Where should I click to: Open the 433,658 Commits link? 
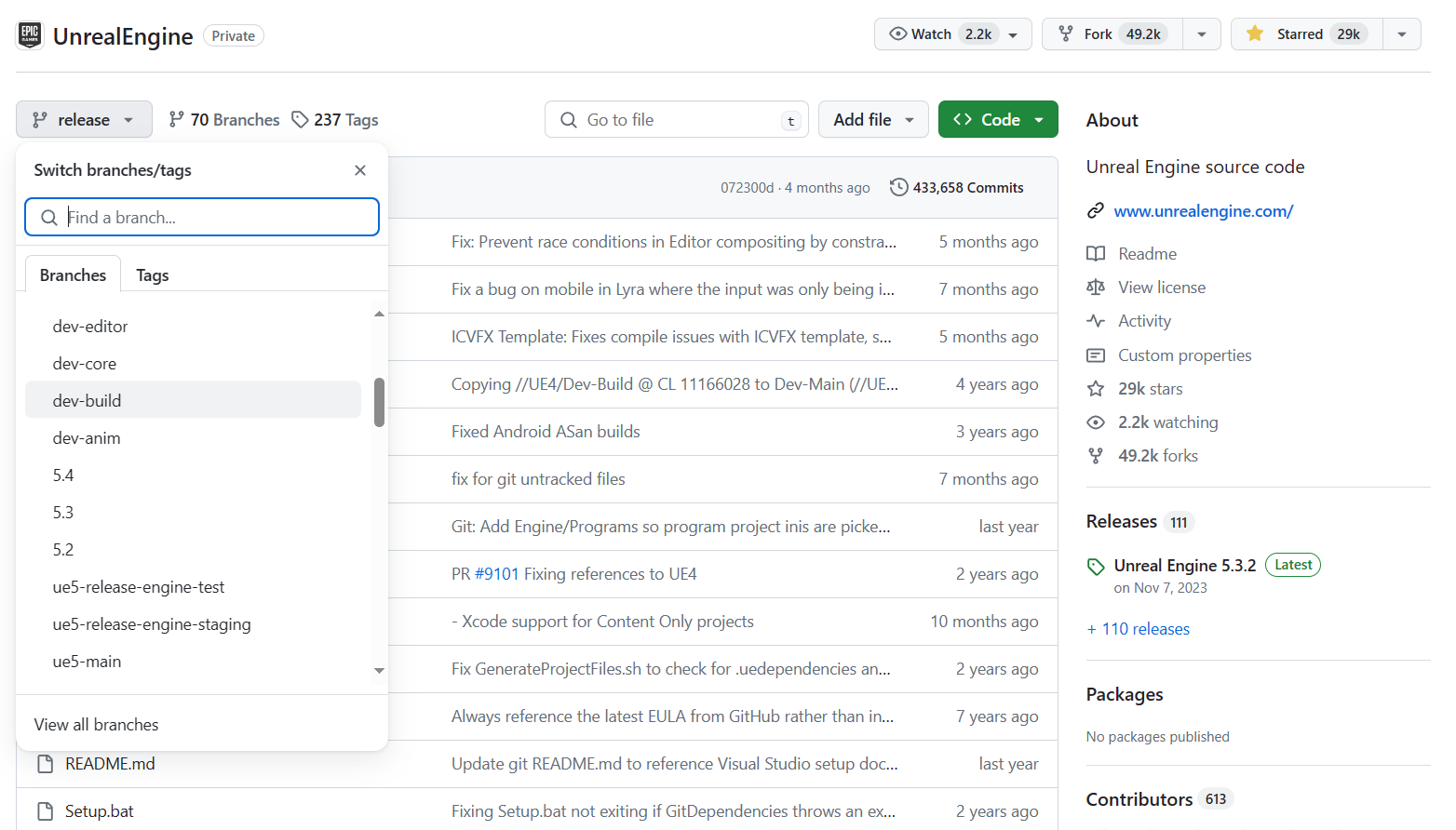click(957, 187)
